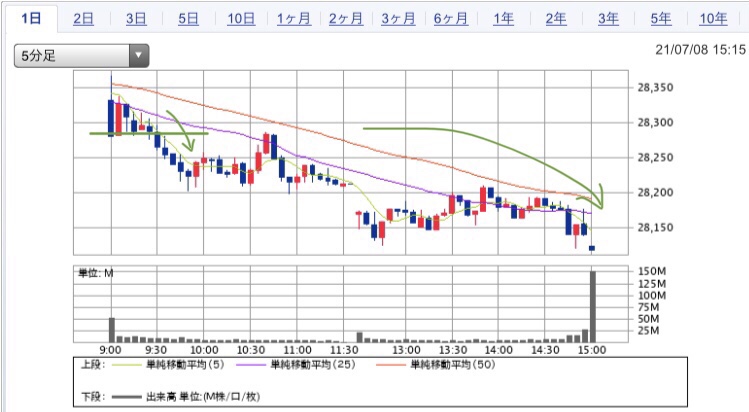Click the timestamp 21/07/08 15:15

coord(700,50)
